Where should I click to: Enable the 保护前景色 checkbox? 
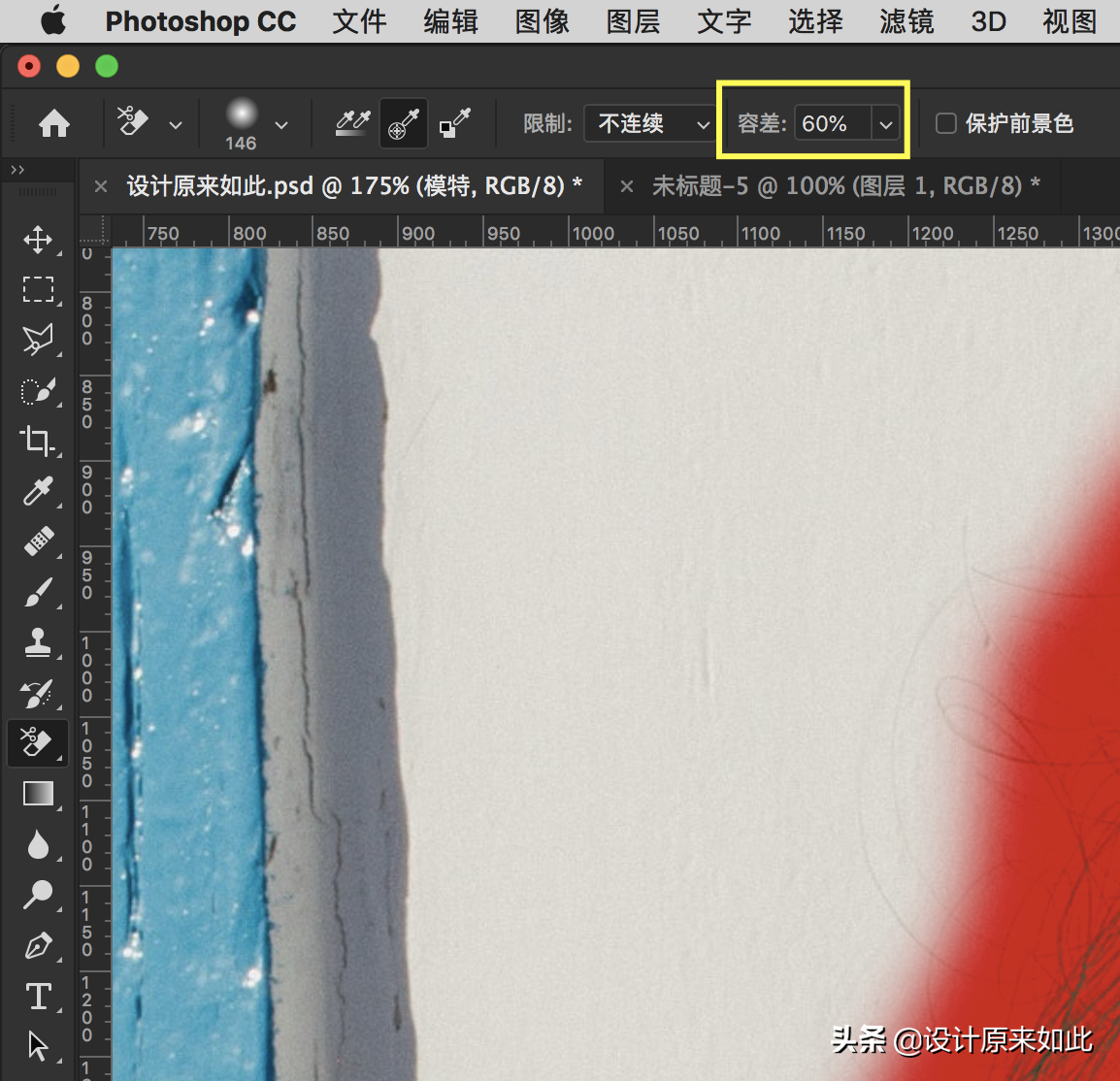pyautogui.click(x=945, y=123)
